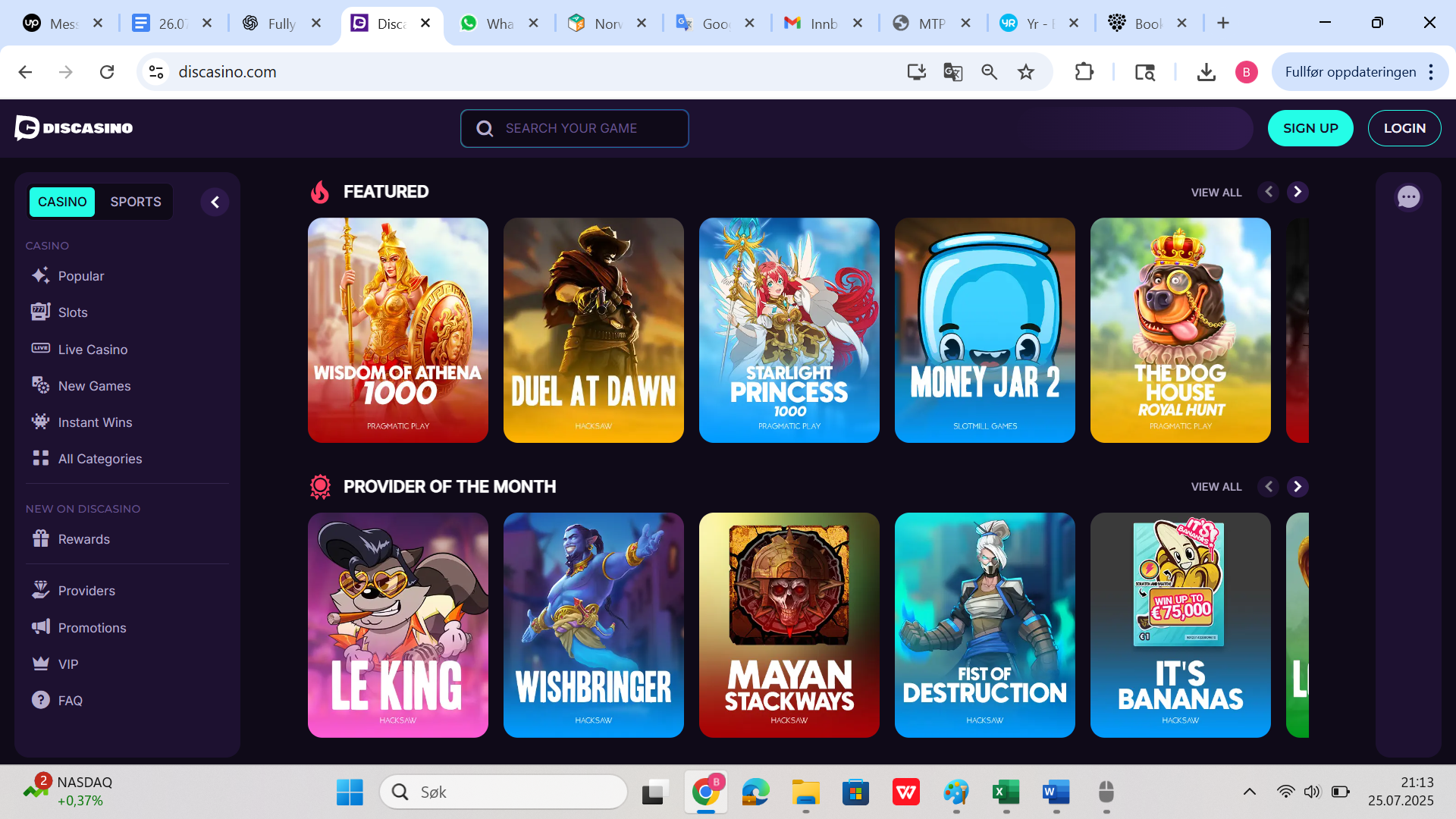Collapse the left sidebar with chevron
The image size is (1456, 819).
click(215, 202)
